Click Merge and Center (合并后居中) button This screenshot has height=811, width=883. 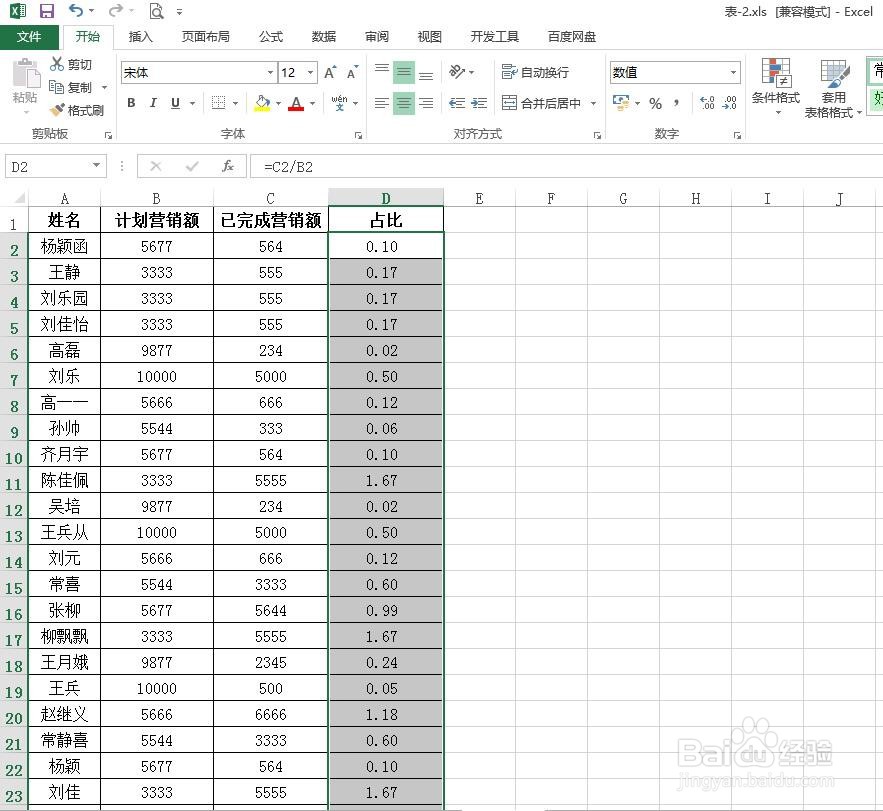(x=541, y=103)
